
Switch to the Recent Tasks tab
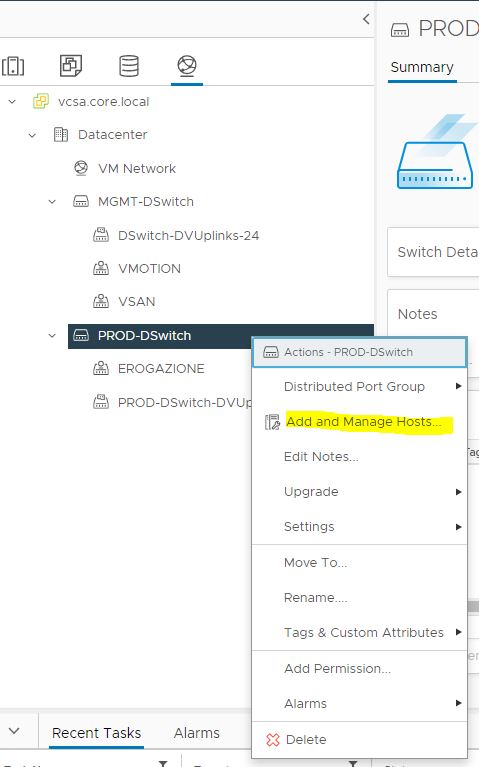[x=96, y=733]
